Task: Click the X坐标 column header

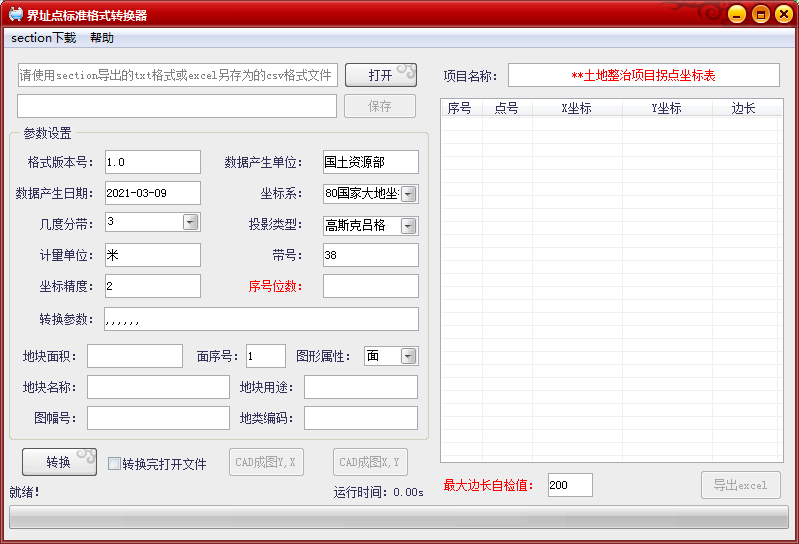Action: point(577,108)
